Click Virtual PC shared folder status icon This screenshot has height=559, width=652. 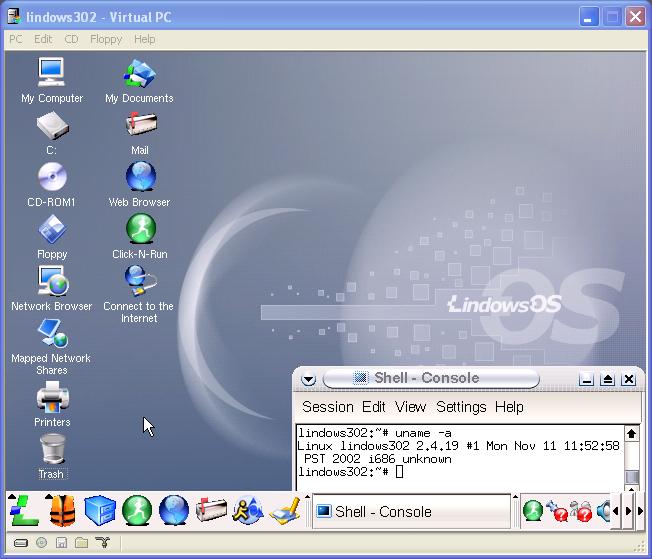pyautogui.click(x=82, y=542)
